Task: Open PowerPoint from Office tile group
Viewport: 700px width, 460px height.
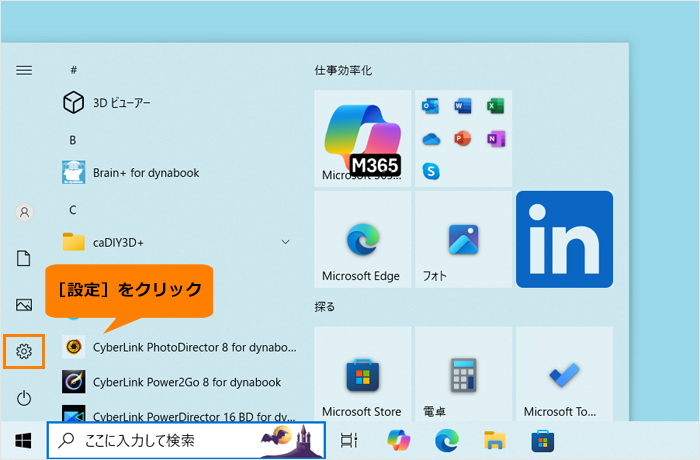Action: (x=463, y=138)
